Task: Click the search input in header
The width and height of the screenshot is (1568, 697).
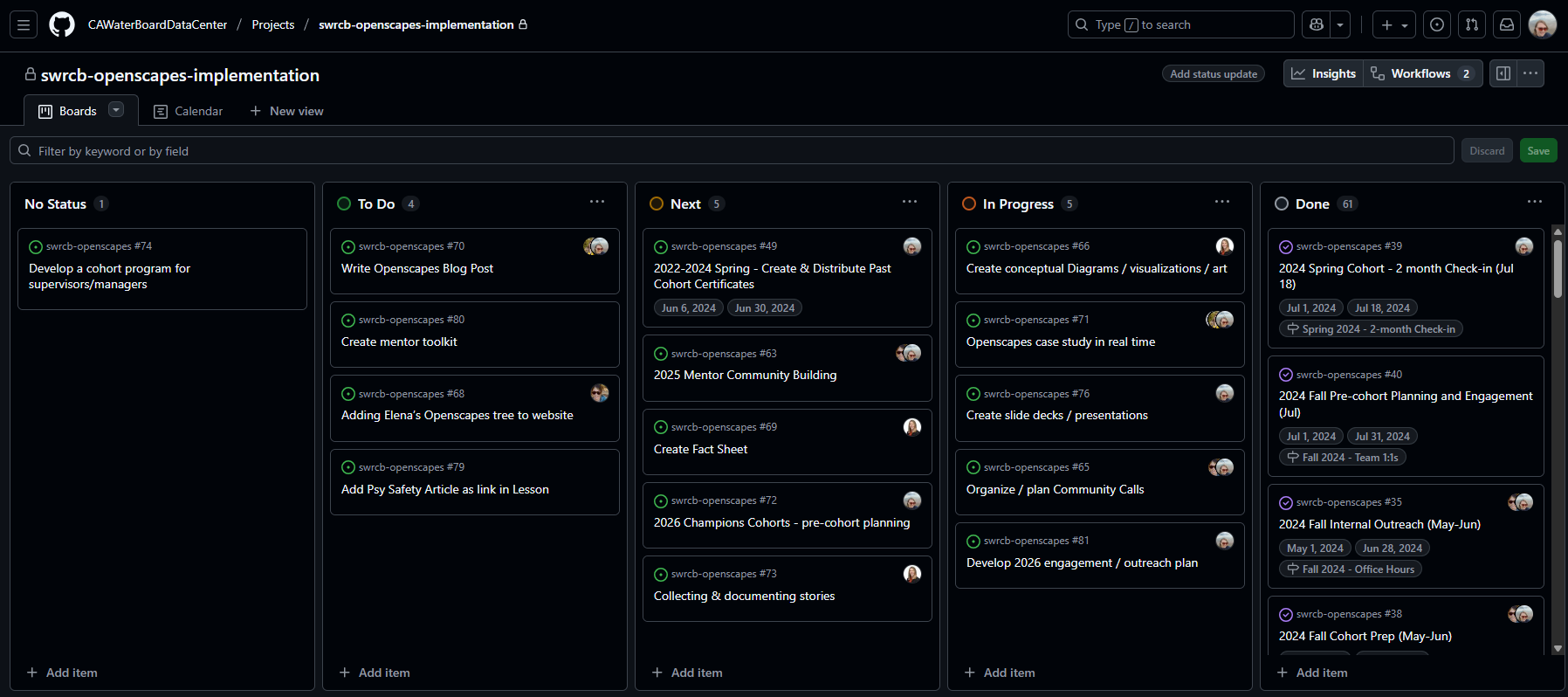Action: 1180,24
